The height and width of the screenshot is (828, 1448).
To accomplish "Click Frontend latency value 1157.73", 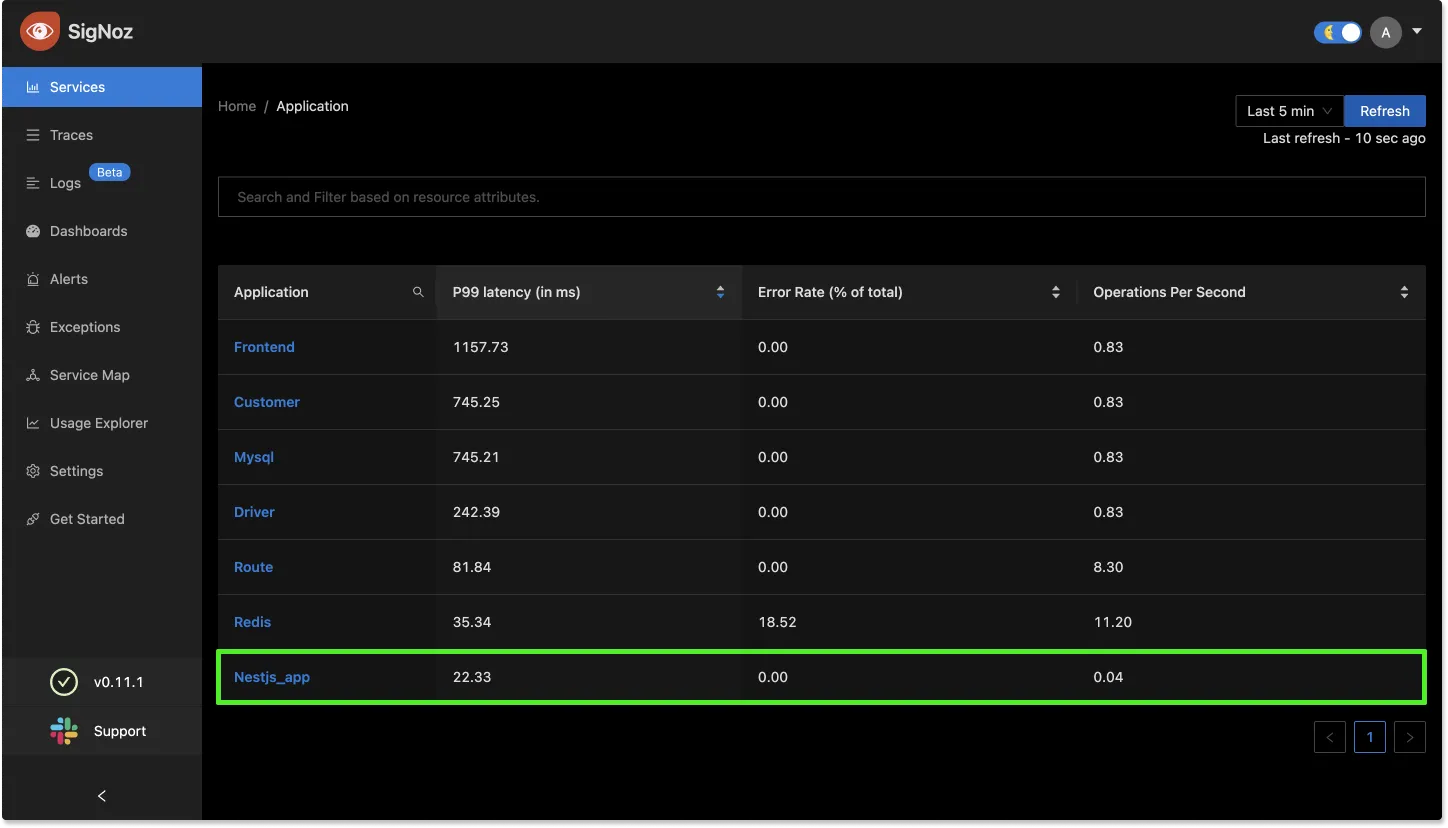I will (x=481, y=347).
